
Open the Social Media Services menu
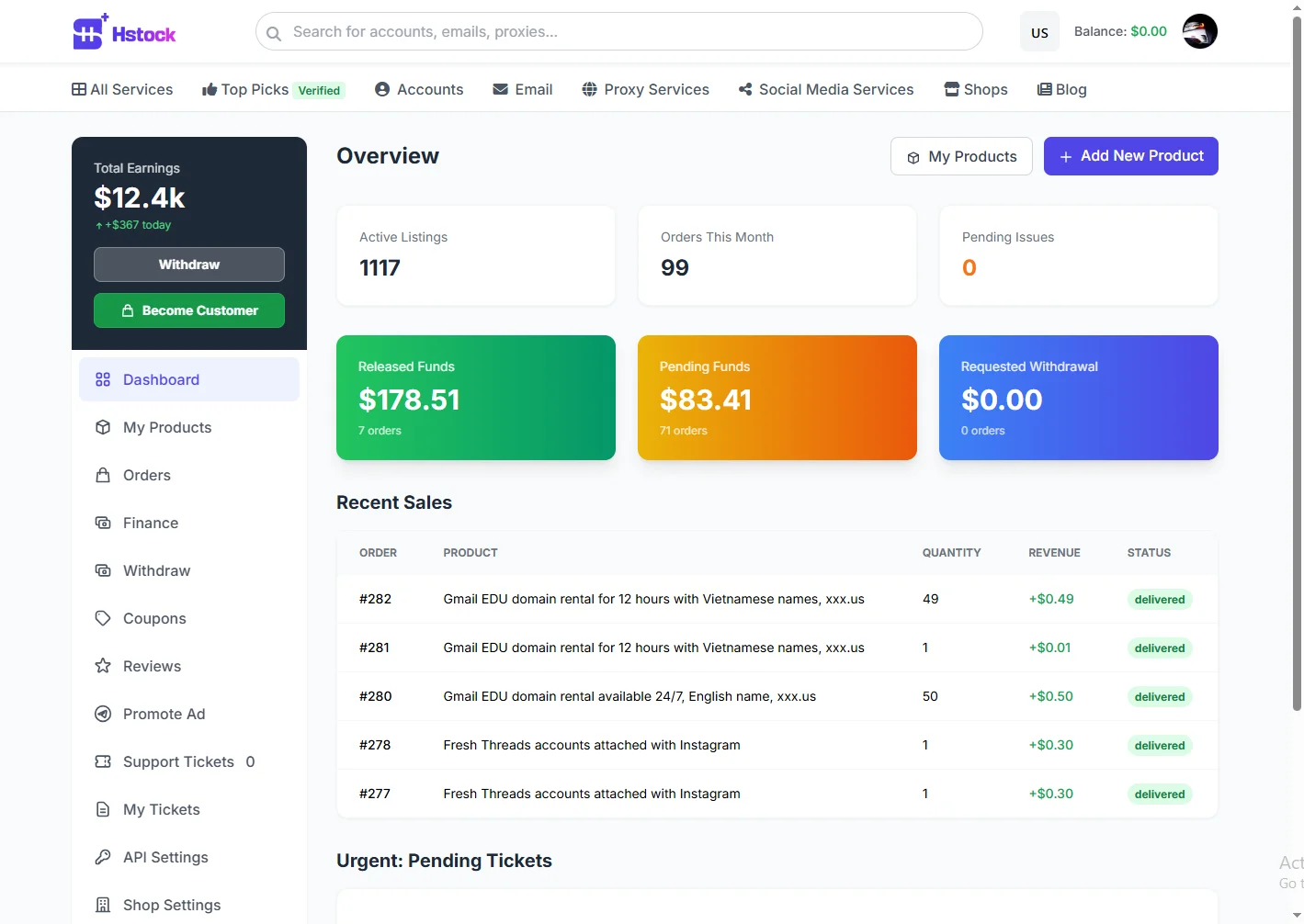825,89
